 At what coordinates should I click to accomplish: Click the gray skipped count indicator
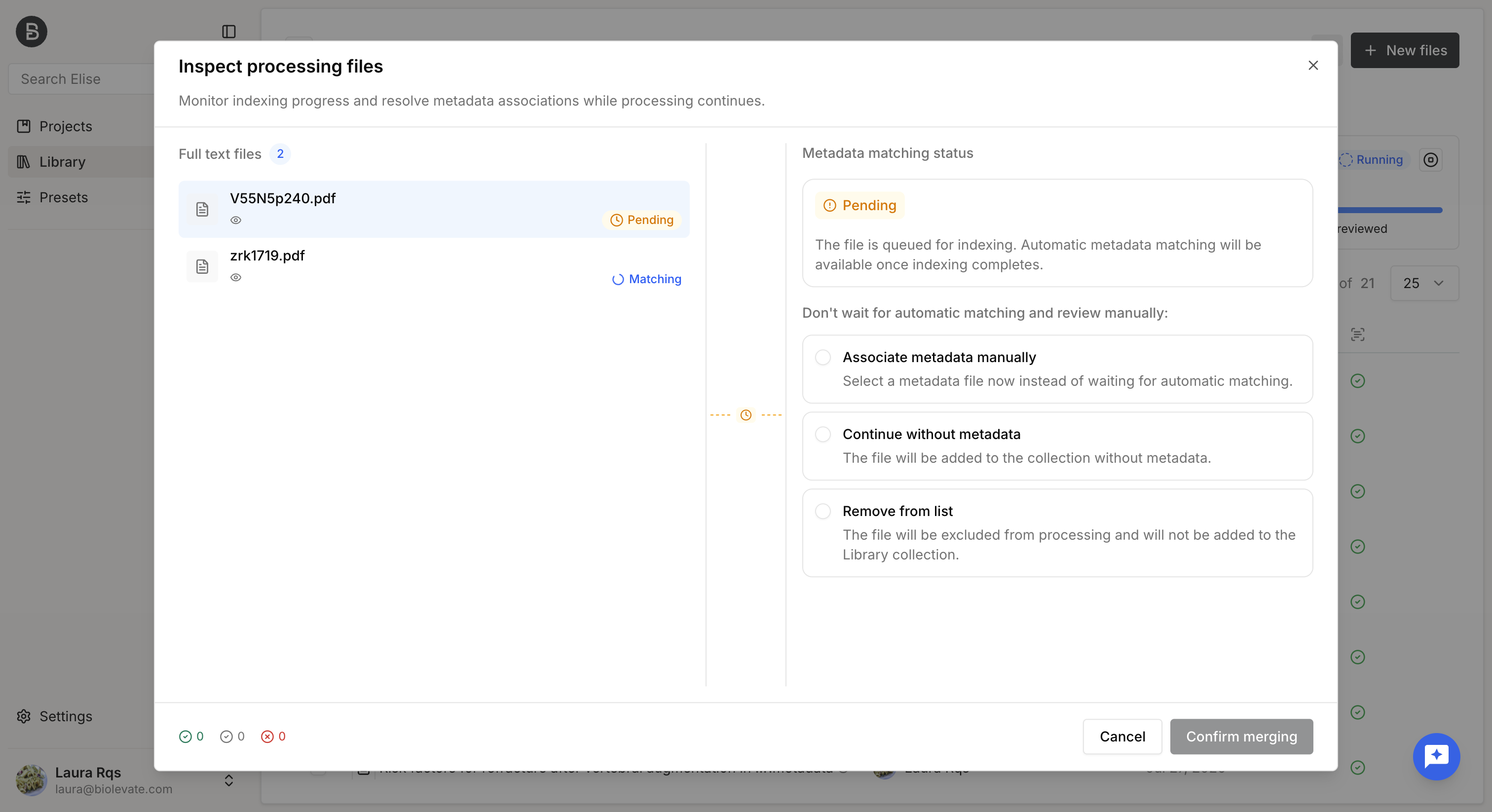[x=232, y=736]
